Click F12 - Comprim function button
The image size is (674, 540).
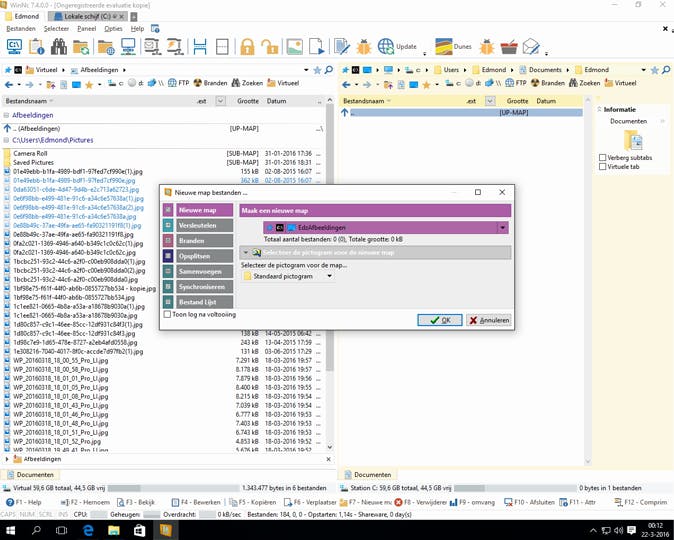click(640, 502)
